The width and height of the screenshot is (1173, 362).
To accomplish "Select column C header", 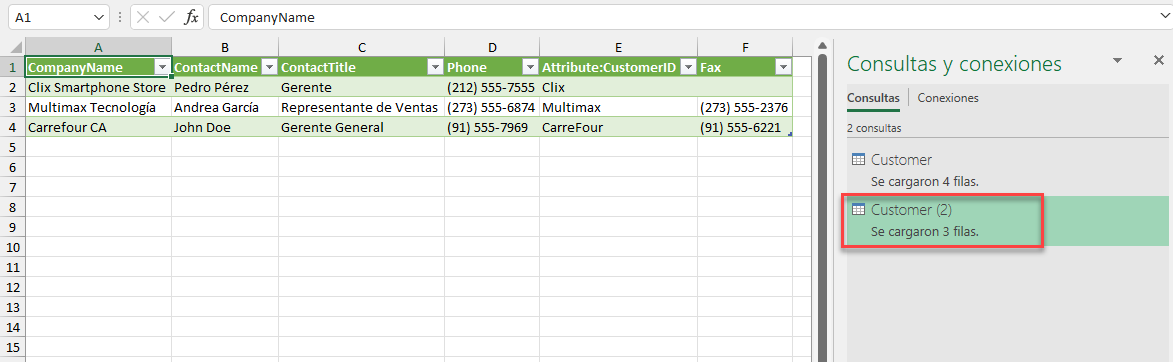I will click(361, 47).
